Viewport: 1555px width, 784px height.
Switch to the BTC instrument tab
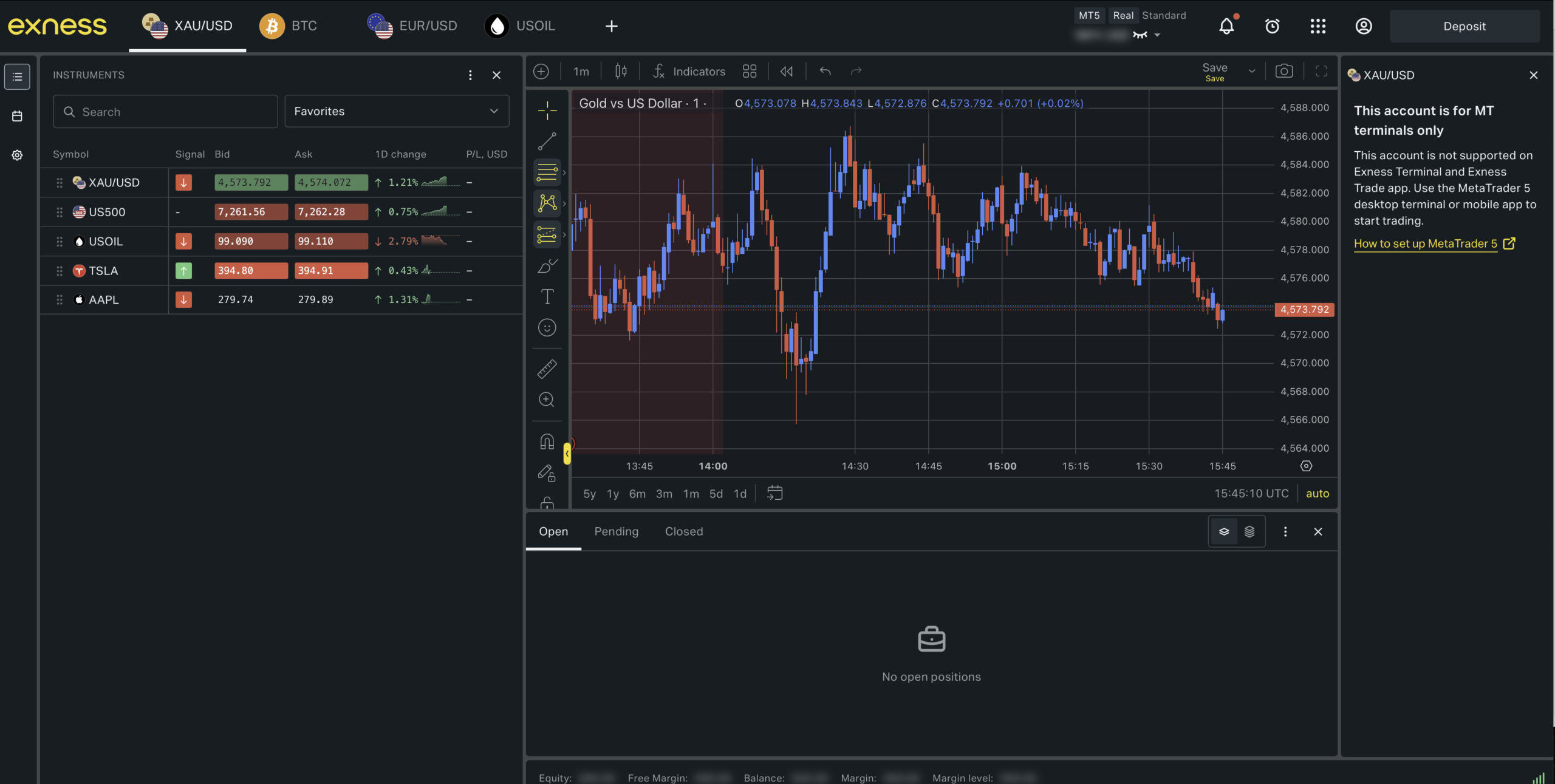(289, 26)
